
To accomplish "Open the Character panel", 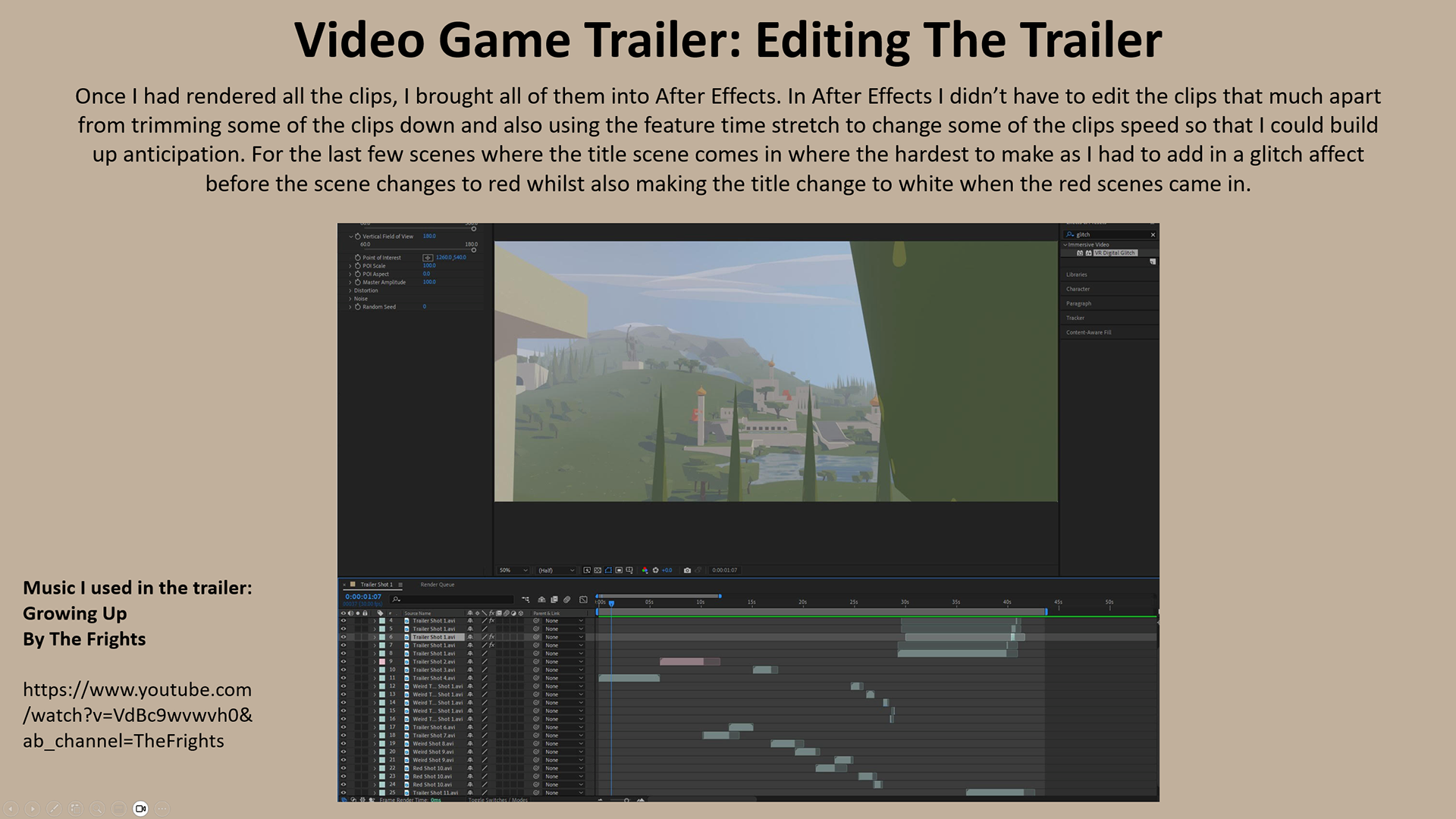I will pos(1078,289).
